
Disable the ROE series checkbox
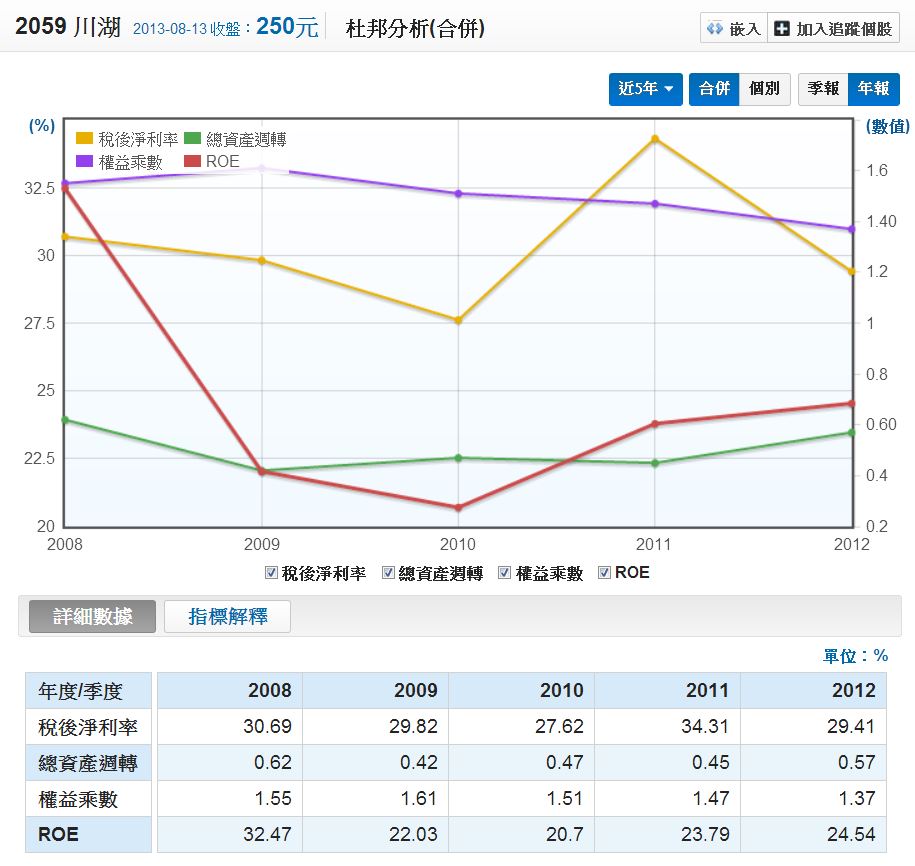pos(604,573)
